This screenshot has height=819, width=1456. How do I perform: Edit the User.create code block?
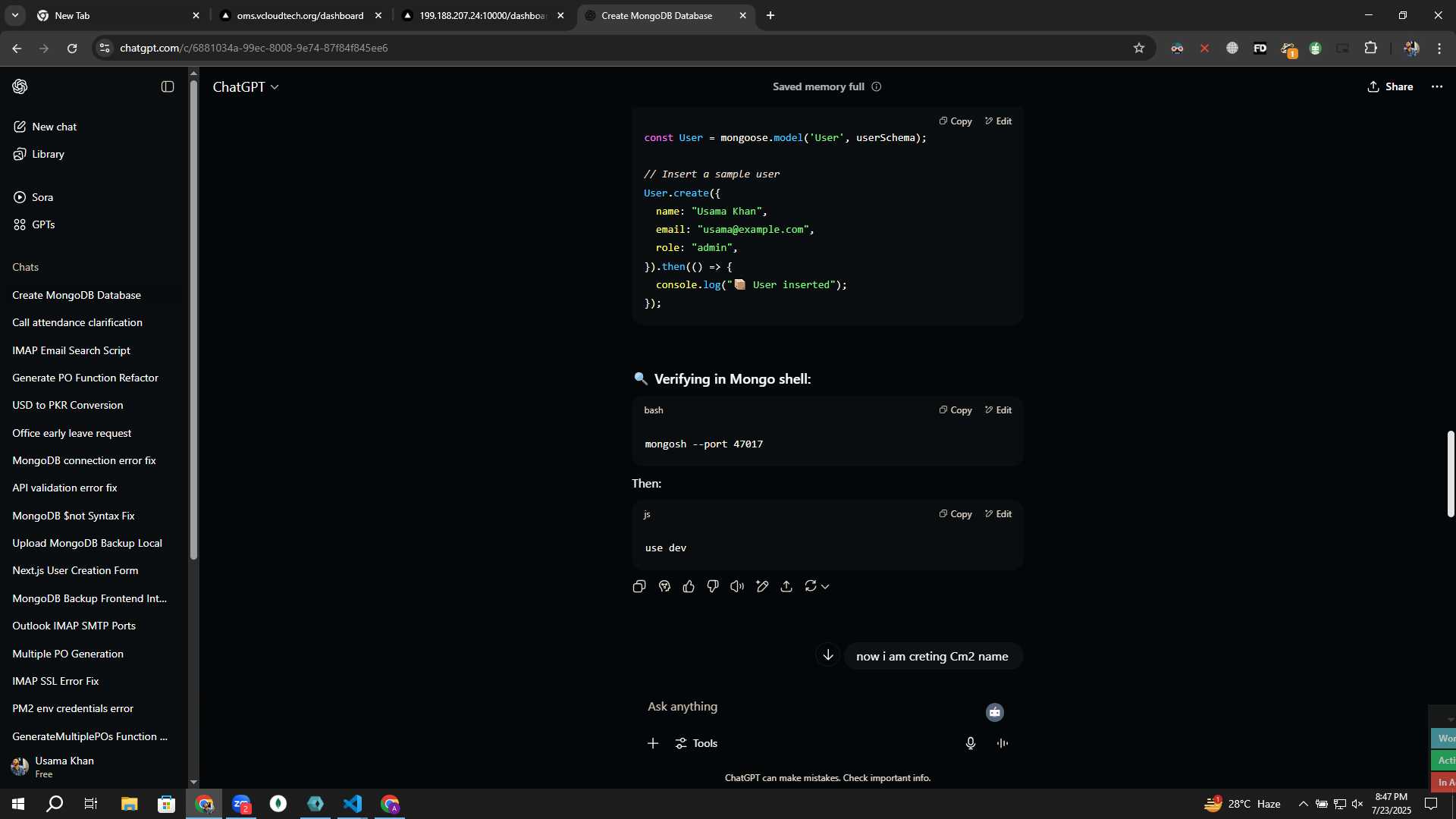[998, 121]
